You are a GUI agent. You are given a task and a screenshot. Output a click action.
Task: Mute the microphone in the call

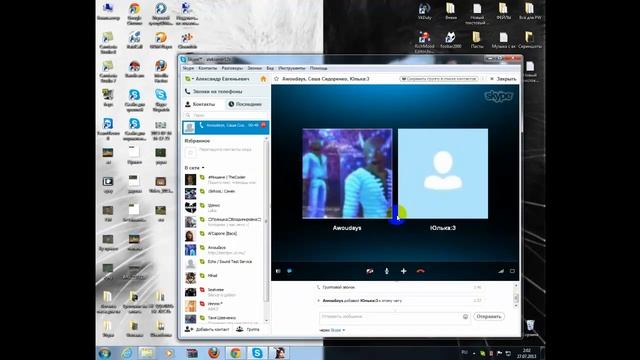pyautogui.click(x=387, y=271)
